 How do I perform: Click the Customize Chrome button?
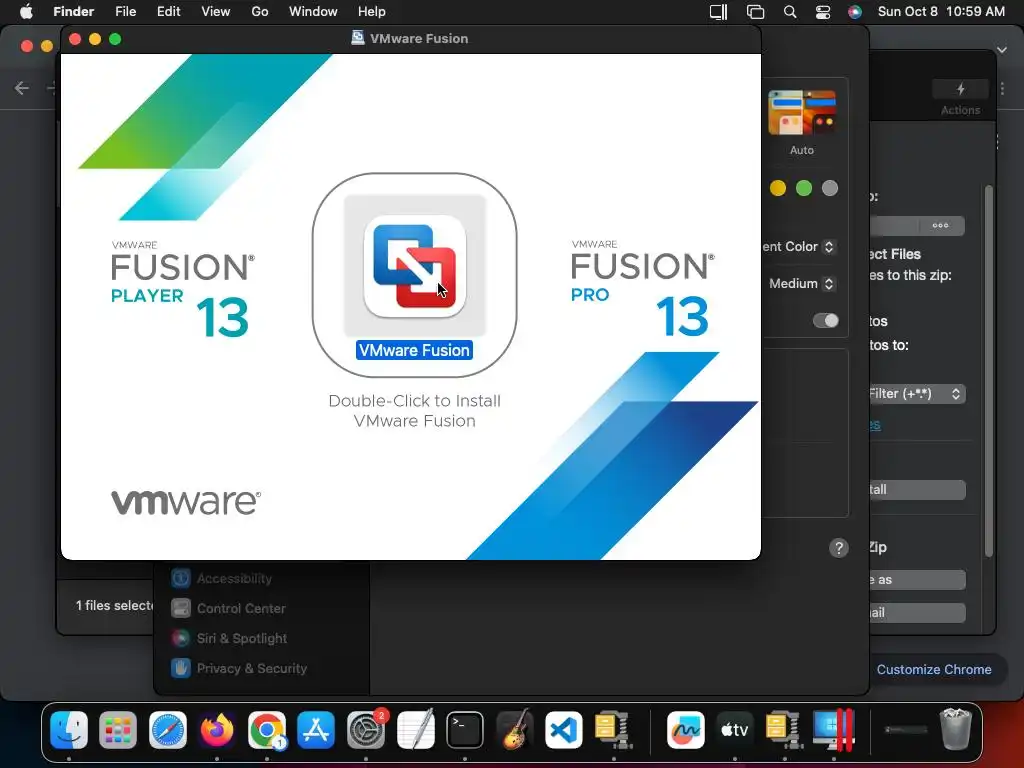(934, 669)
